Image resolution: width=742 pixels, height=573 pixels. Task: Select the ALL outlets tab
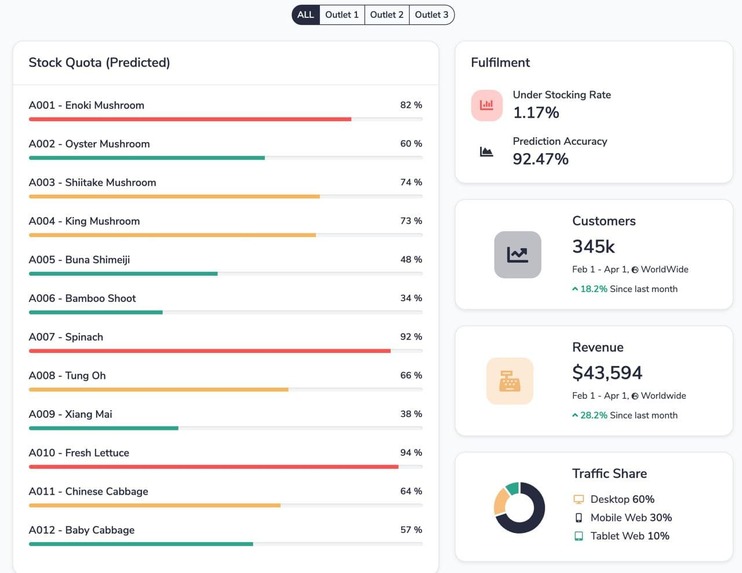[x=306, y=15]
